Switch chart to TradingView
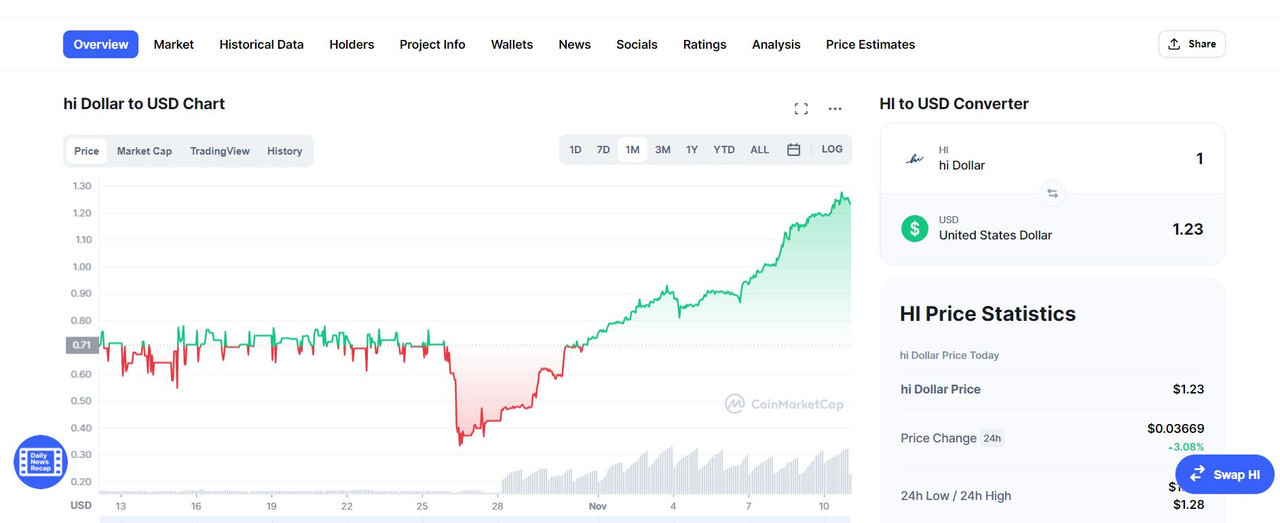This screenshot has width=1280, height=523. (x=220, y=151)
